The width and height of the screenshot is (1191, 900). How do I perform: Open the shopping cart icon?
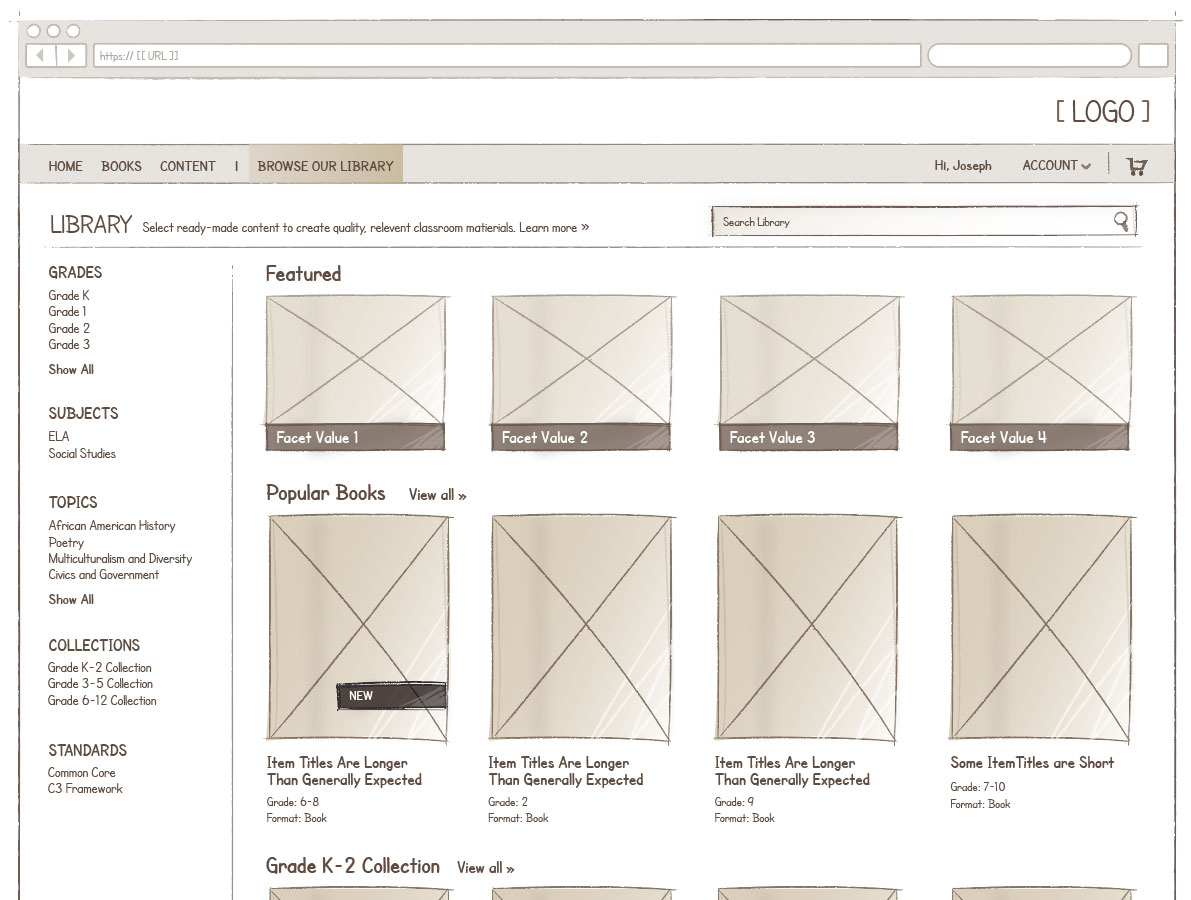(x=1138, y=166)
